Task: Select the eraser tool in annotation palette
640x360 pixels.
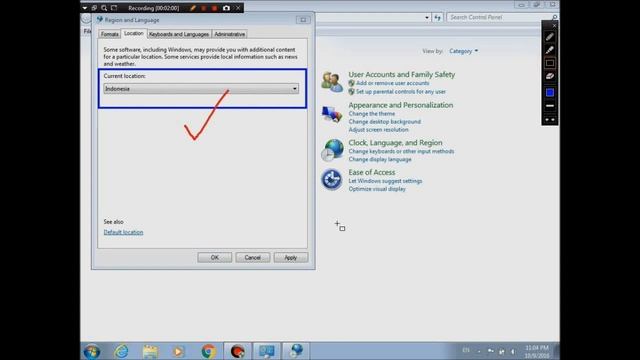Action: point(550,76)
